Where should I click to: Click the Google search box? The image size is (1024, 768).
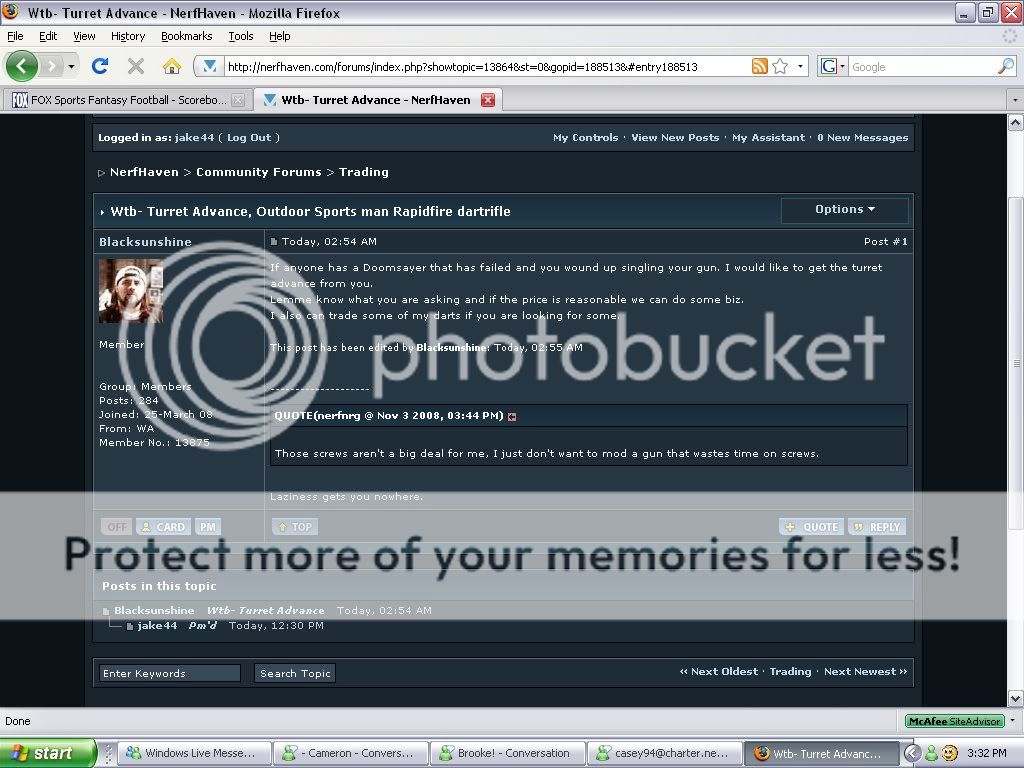coord(922,67)
